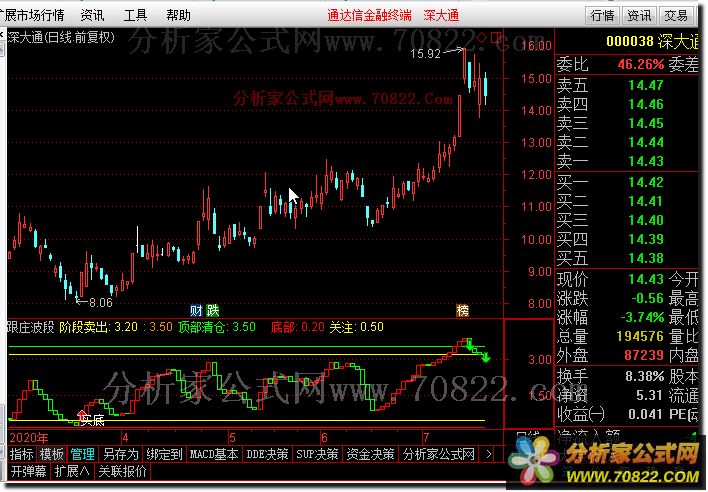Click the 委比 46.26% value
The height and width of the screenshot is (492, 708).
pyautogui.click(x=641, y=65)
